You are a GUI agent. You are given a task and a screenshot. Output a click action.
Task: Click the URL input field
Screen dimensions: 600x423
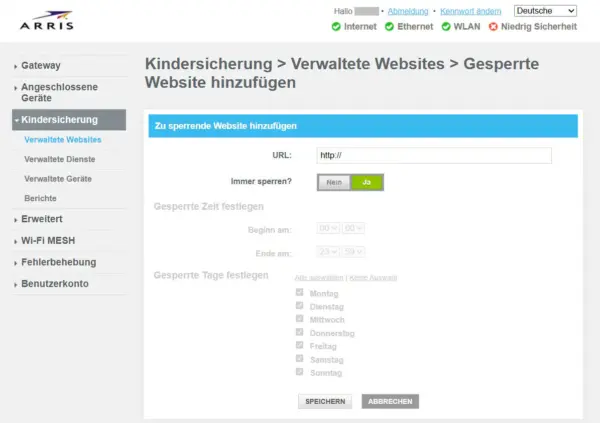coord(434,155)
